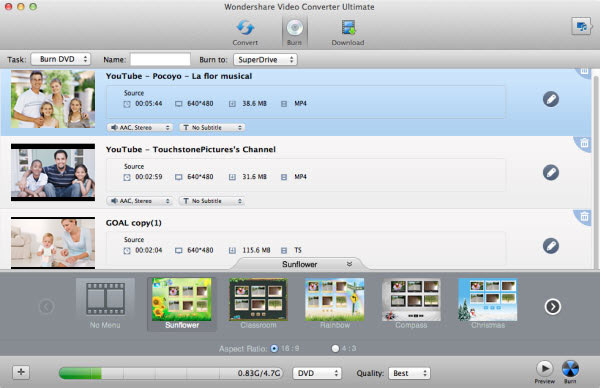Image resolution: width=600 pixels, height=388 pixels.
Task: Open the Burn to SuperDrive dropdown
Action: (265, 60)
